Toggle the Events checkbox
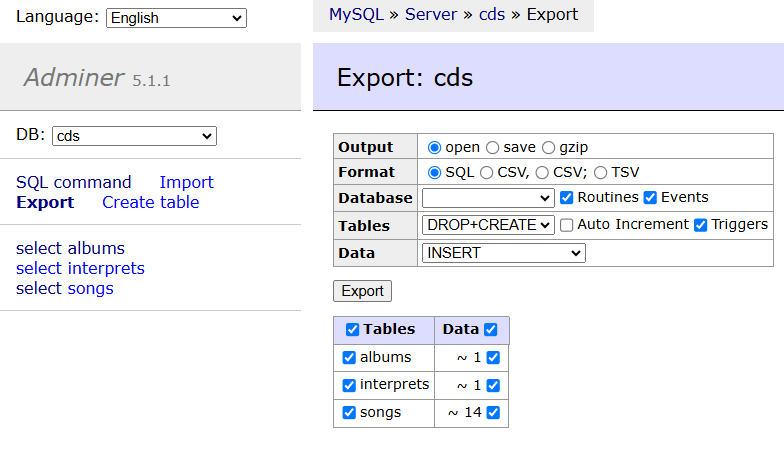Viewport: 784px width, 450px height. coord(650,198)
